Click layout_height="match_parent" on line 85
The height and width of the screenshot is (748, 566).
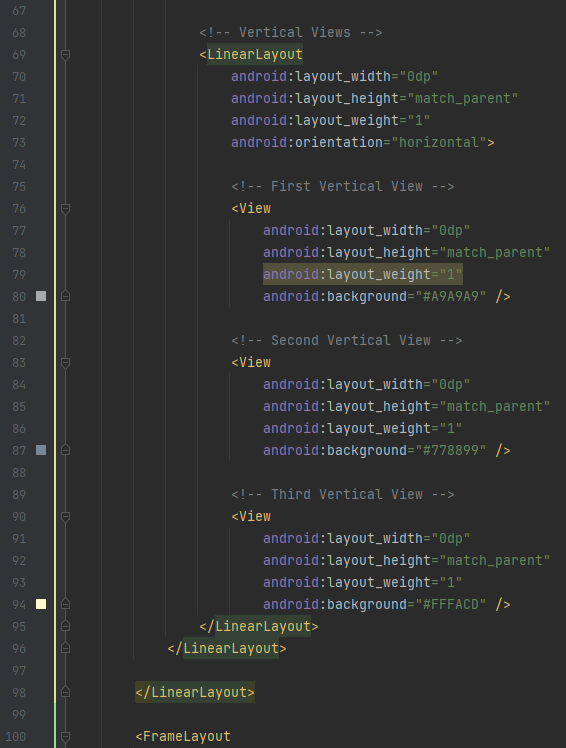tap(407, 406)
